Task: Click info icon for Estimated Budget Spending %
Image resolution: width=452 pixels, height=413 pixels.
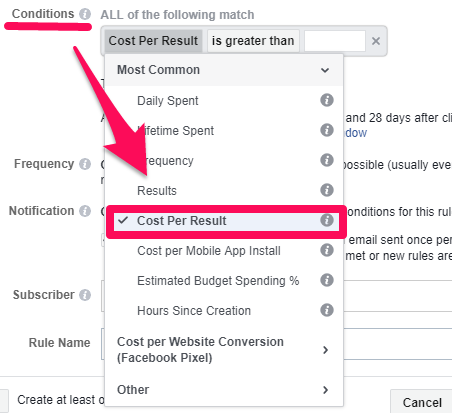Action: 327,280
